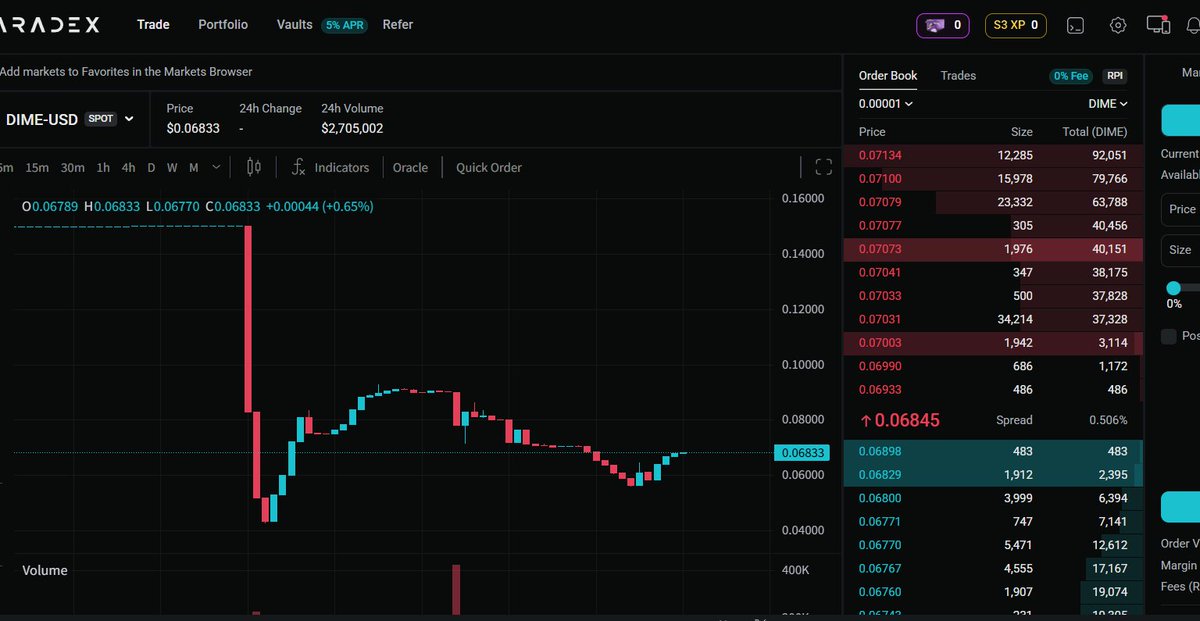This screenshot has height=621, width=1200.
Task: Go to the Trade tab
Action: [x=153, y=24]
